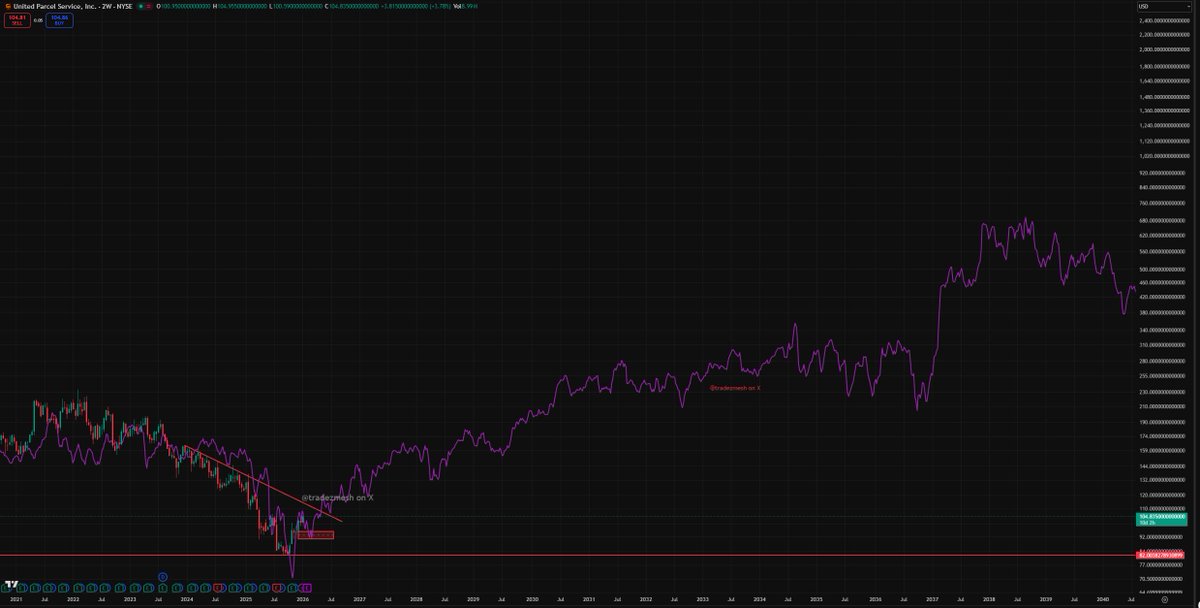Screen dimensions: 1200x608
Task: Select the purple earnings marker at 2026
Action: (x=306, y=587)
